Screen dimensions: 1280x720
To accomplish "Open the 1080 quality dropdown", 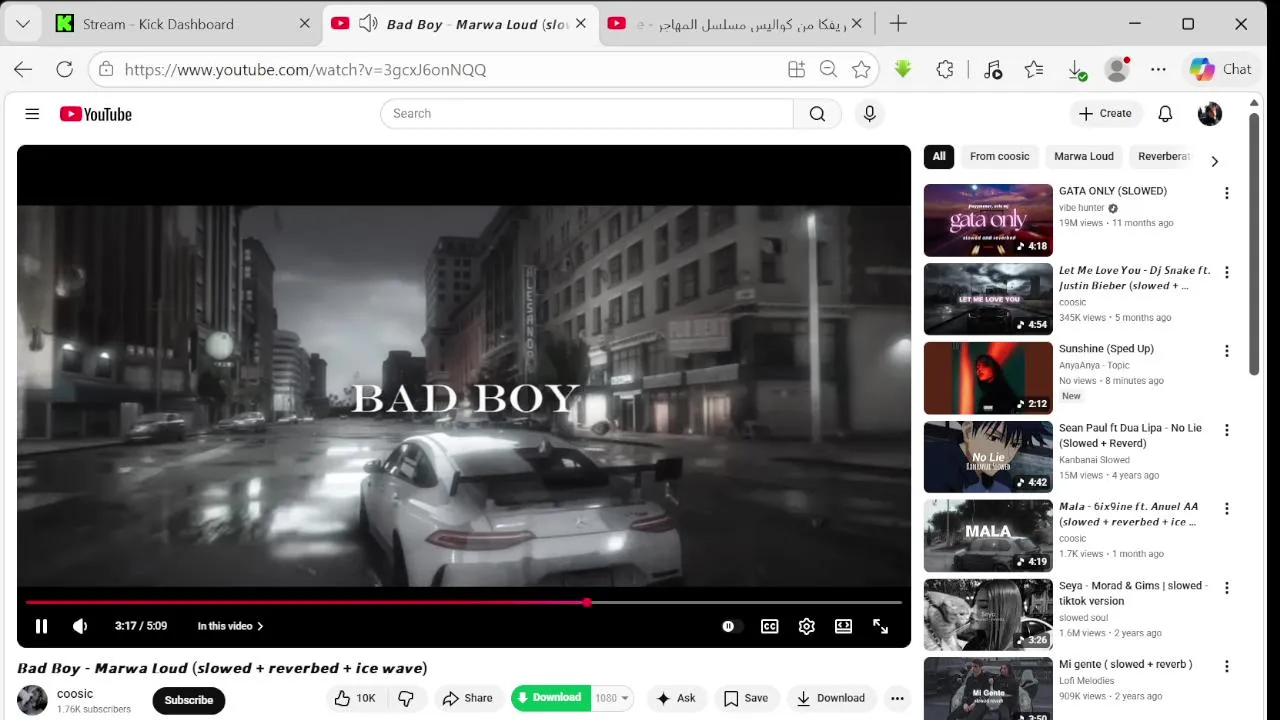I will [612, 698].
